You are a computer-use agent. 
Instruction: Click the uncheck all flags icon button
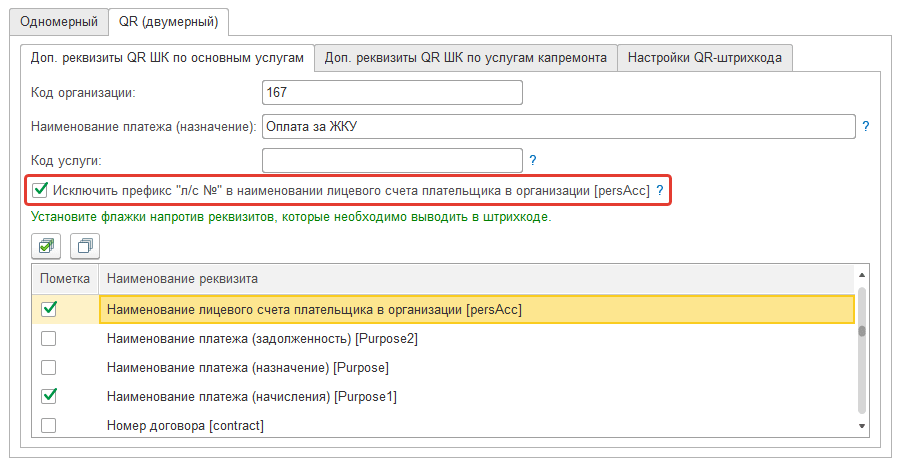click(85, 245)
